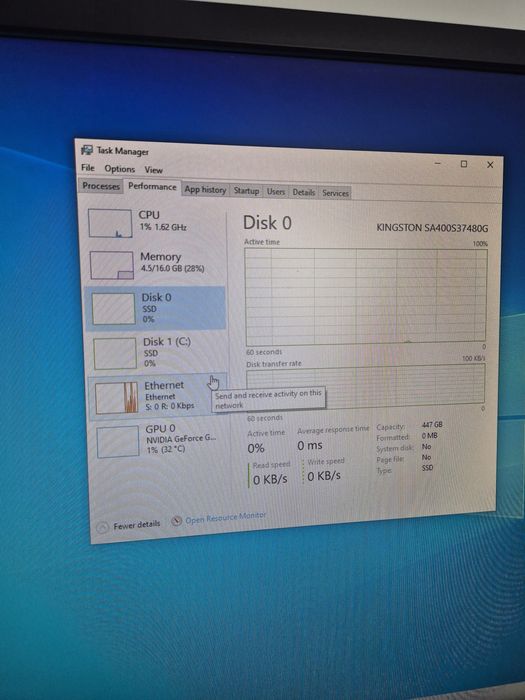Open the File menu
Viewport: 525px width, 700px height.
pos(88,168)
